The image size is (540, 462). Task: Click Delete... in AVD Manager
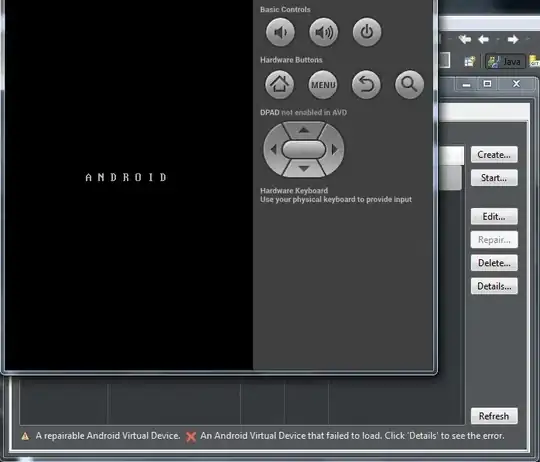[494, 263]
